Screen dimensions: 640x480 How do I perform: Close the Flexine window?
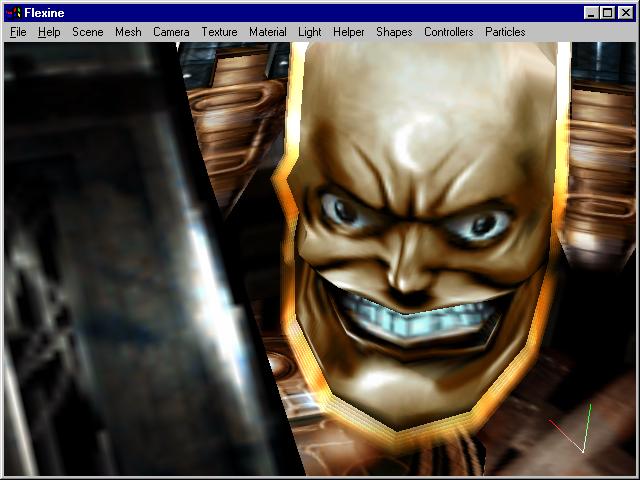click(626, 13)
